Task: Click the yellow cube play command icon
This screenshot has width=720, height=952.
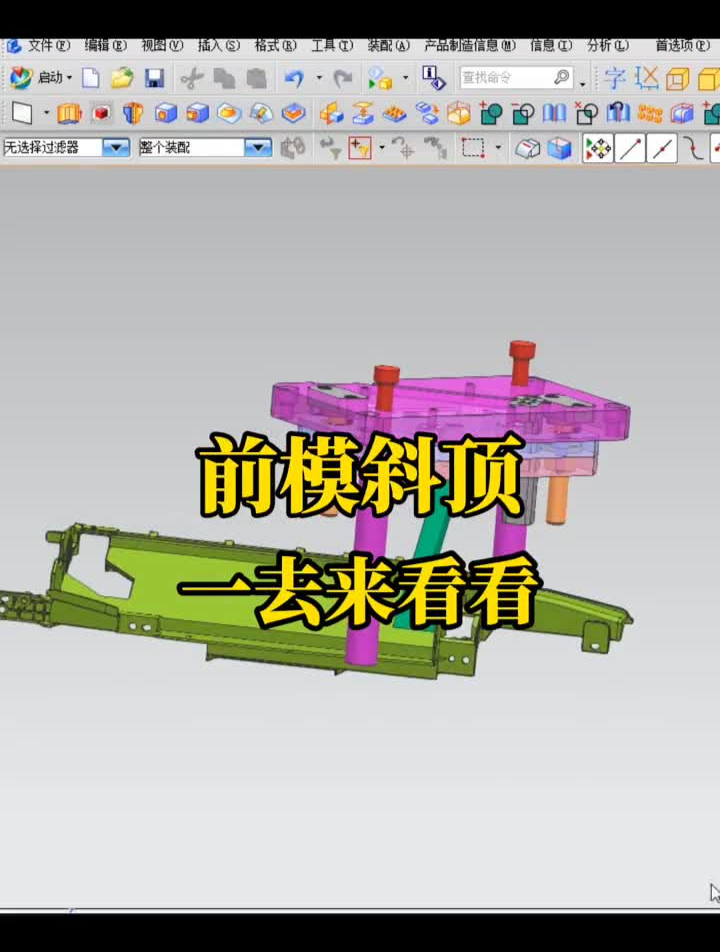Action: tap(380, 78)
